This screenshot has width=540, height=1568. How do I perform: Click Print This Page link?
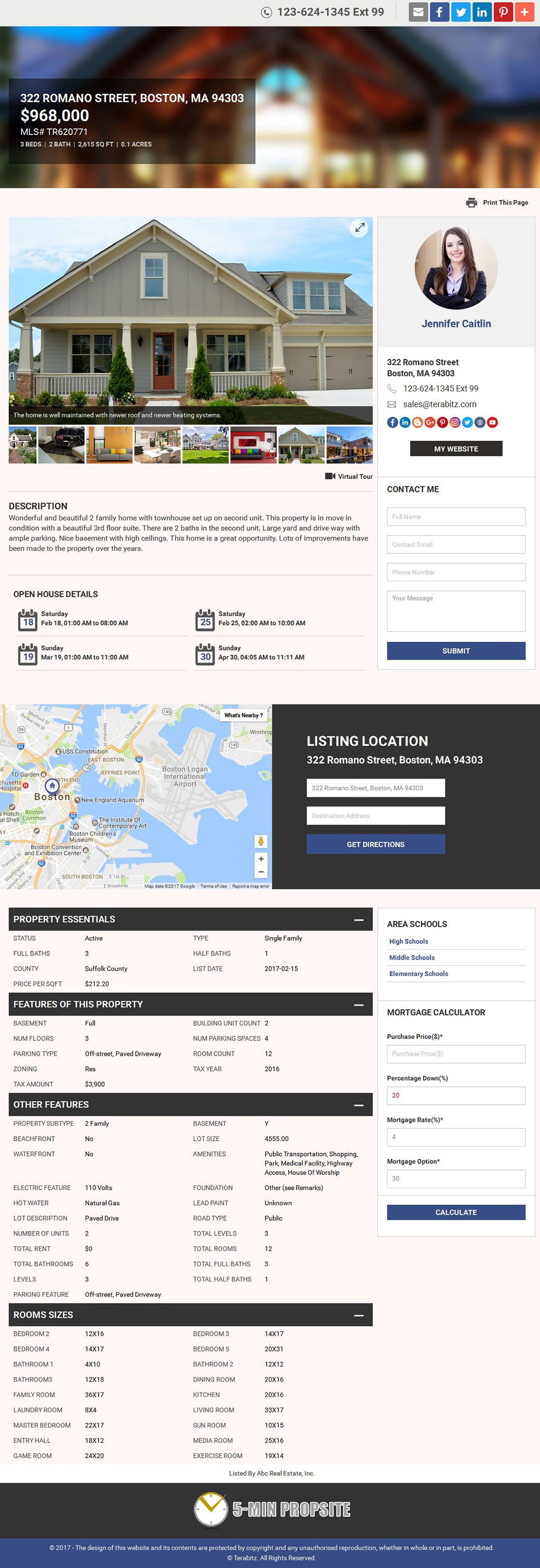pos(505,203)
